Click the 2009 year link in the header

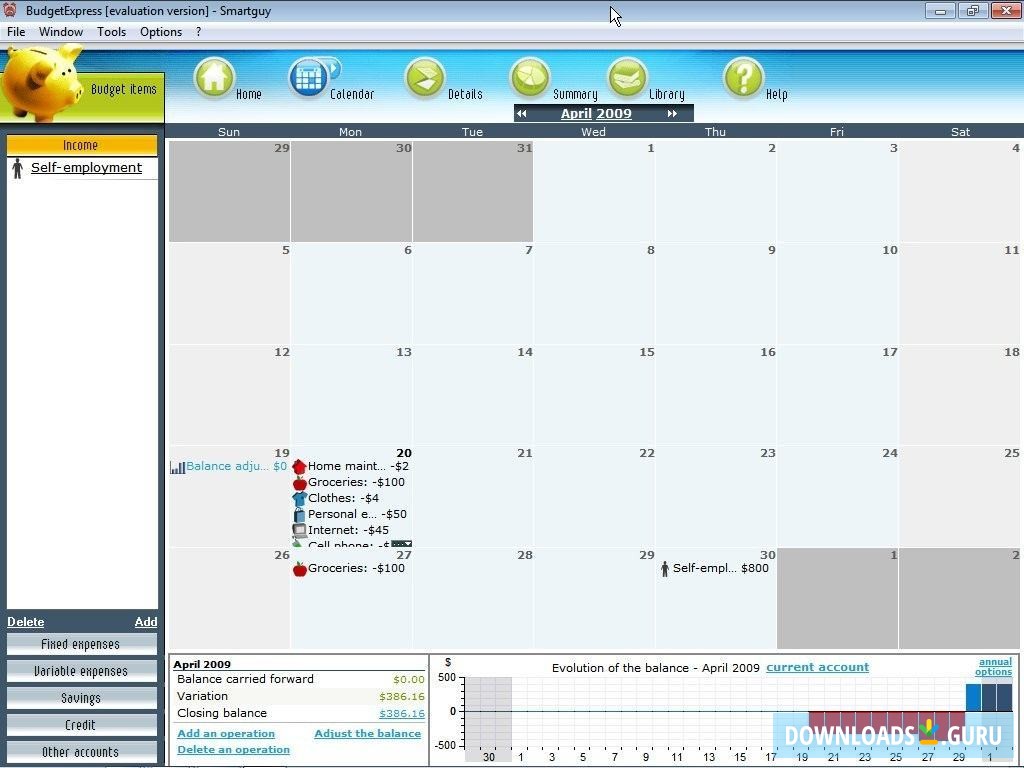click(614, 114)
